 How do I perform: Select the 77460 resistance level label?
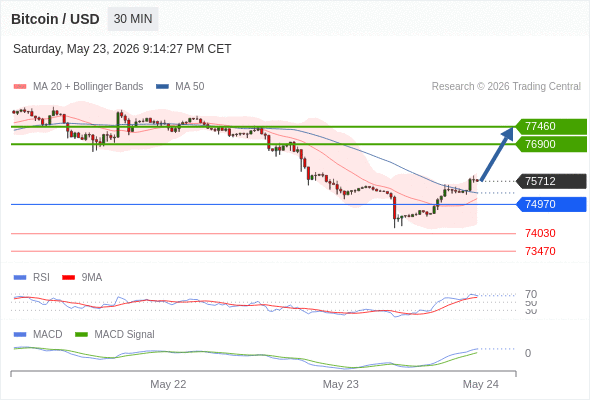551,126
